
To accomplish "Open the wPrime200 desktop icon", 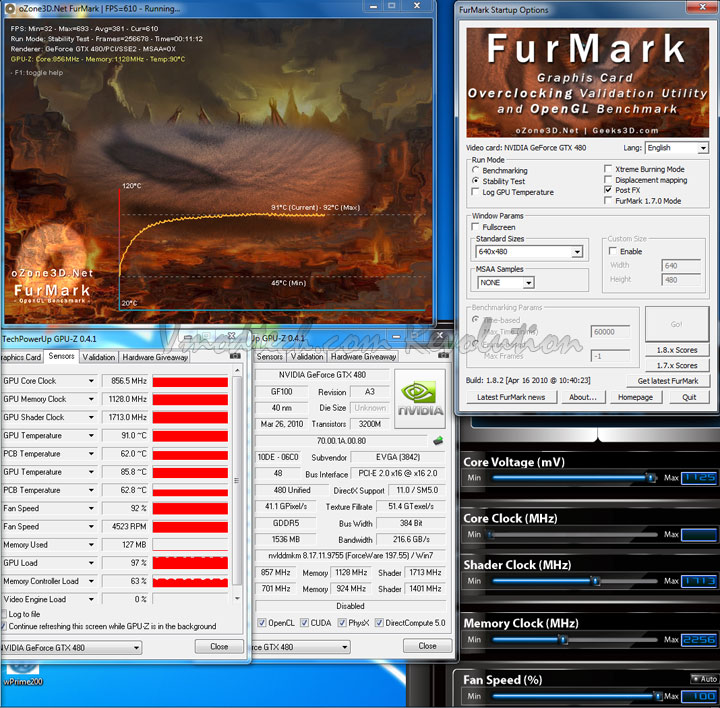I will [22, 675].
